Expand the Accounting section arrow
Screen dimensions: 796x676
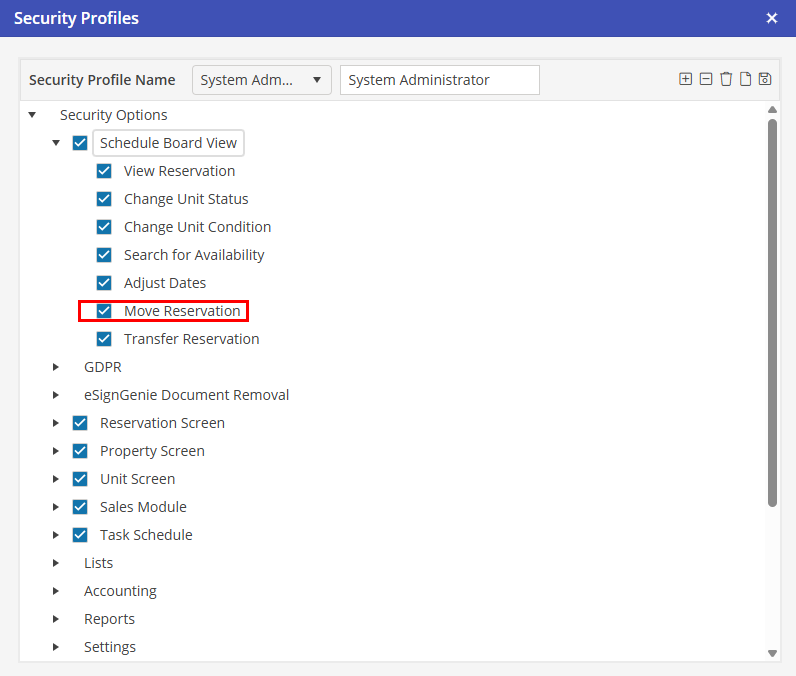(x=56, y=591)
